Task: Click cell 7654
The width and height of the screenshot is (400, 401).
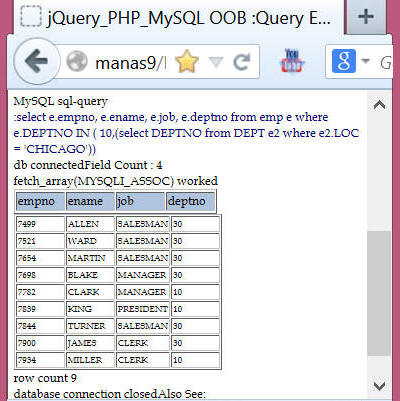Action: pyautogui.click(x=40, y=258)
